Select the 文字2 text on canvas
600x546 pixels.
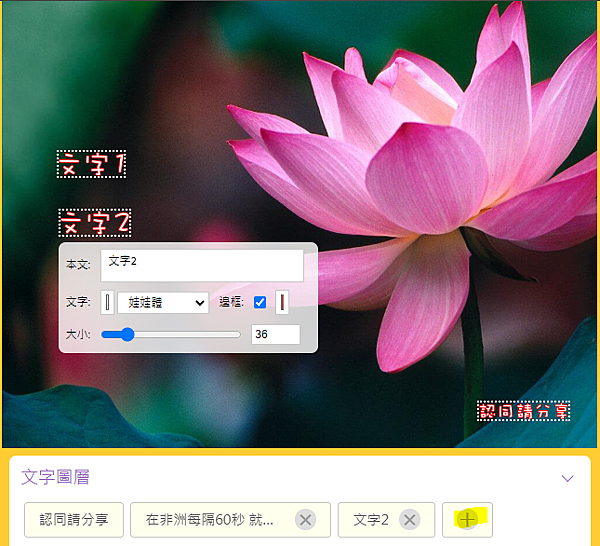coord(95,223)
